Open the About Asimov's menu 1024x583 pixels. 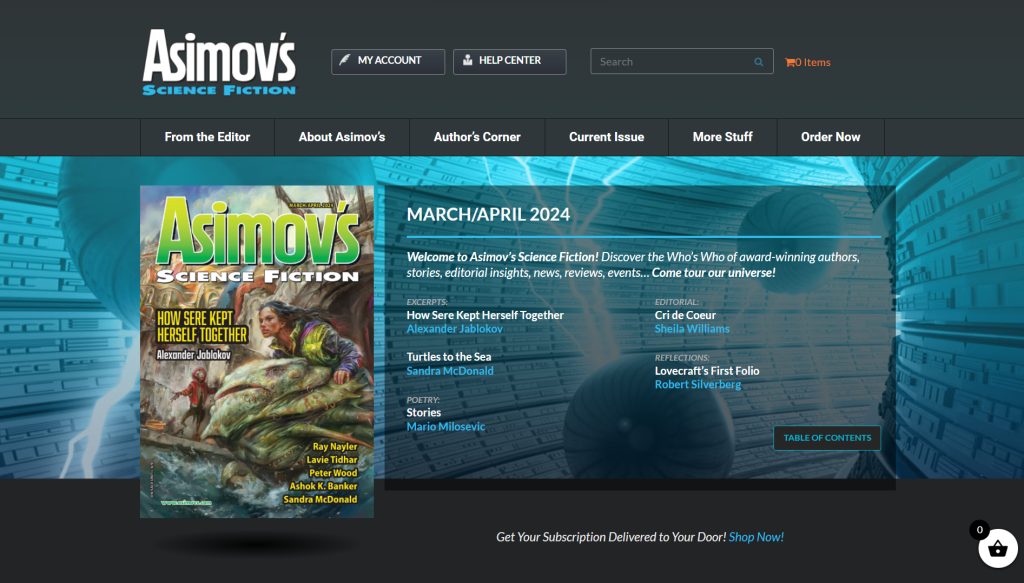(342, 137)
